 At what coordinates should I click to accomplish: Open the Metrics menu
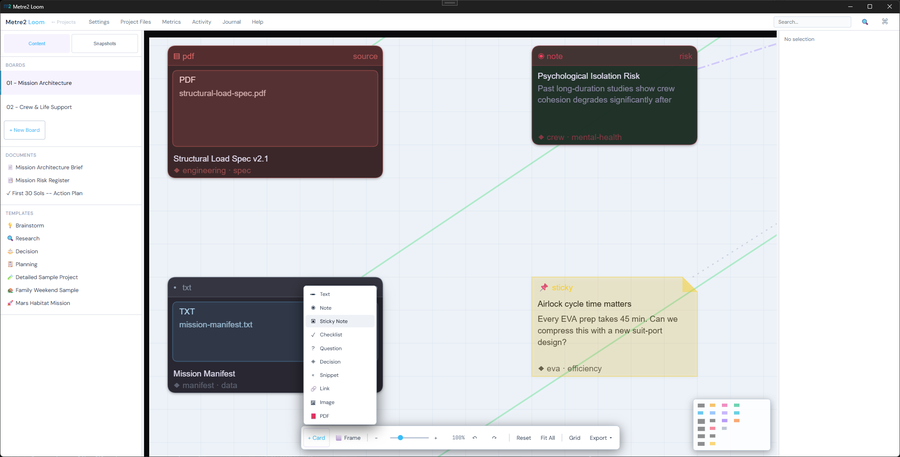pos(171,22)
